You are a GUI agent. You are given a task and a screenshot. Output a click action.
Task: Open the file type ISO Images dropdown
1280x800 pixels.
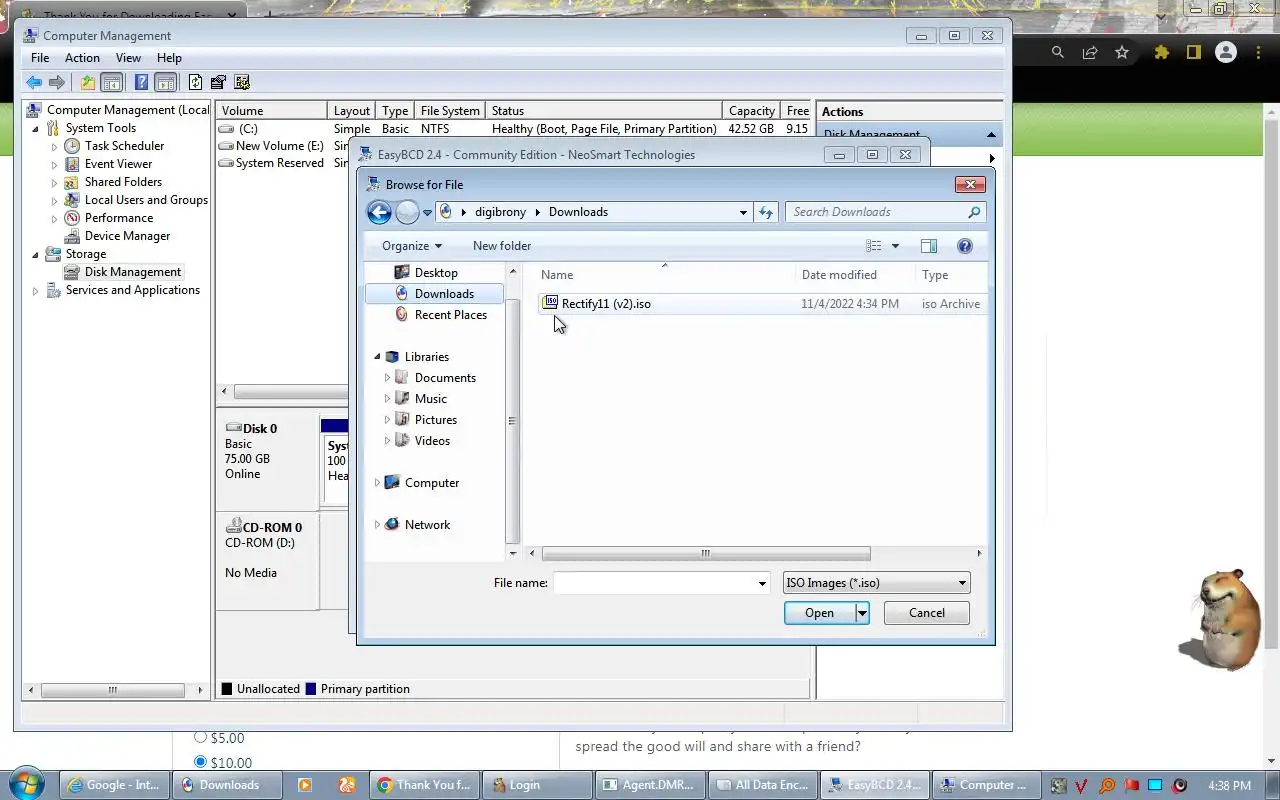pyautogui.click(x=876, y=583)
